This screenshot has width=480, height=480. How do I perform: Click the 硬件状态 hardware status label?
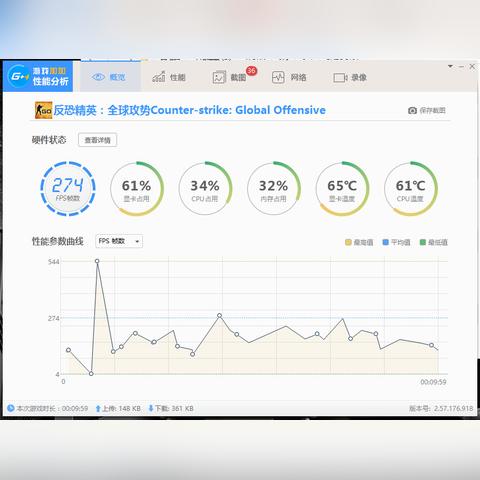tap(49, 140)
